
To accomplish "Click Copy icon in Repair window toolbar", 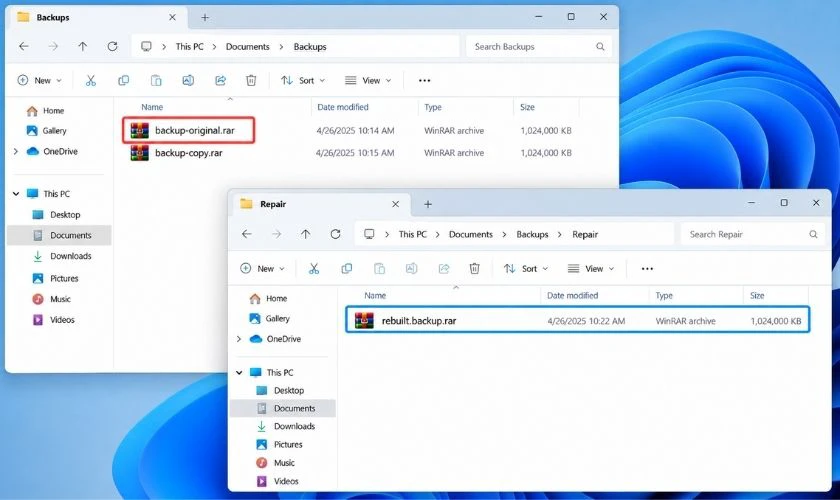I will [x=347, y=268].
